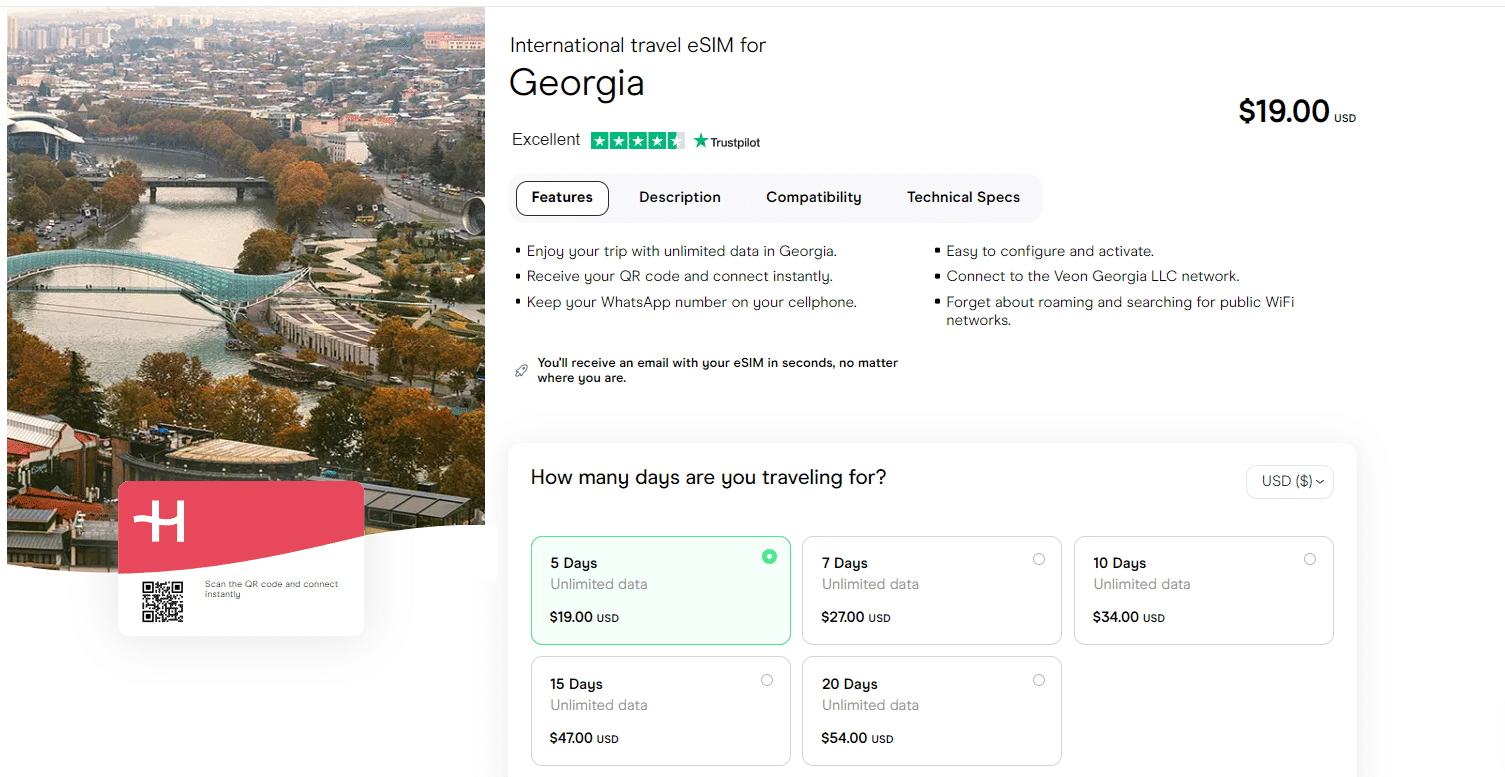This screenshot has width=1505, height=777.
Task: Click the paper plane icon beside the email note
Action: [x=521, y=369]
